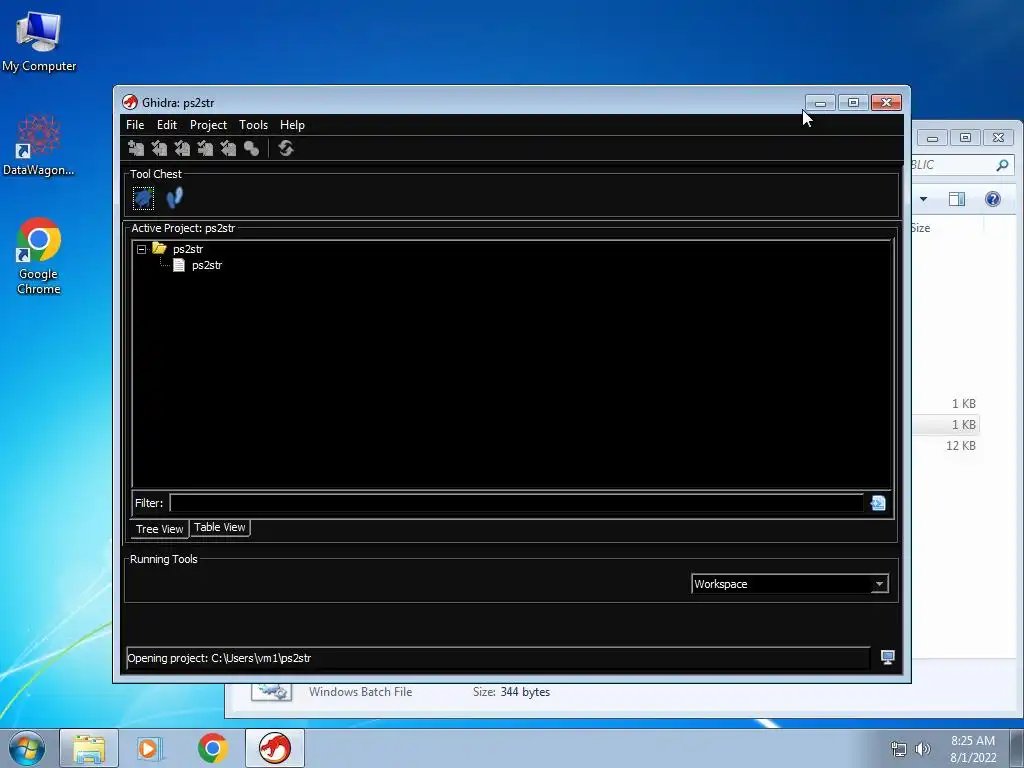
Task: Click the network tray icon
Action: pos(899,749)
